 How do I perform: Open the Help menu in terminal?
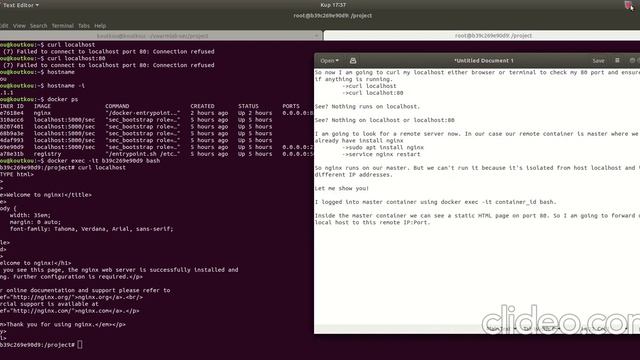pyautogui.click(x=100, y=26)
